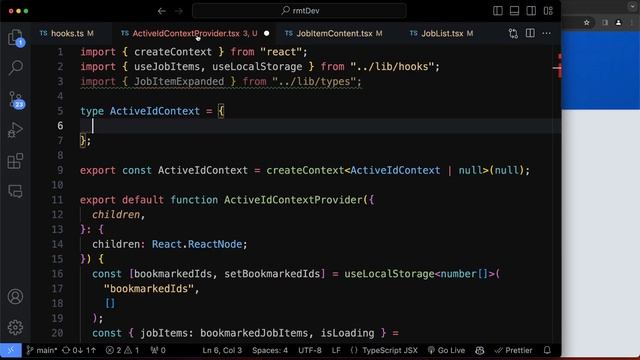Viewport: 640px width, 360px height.
Task: Toggle the secondary side bar layout icon
Action: click(x=531, y=11)
